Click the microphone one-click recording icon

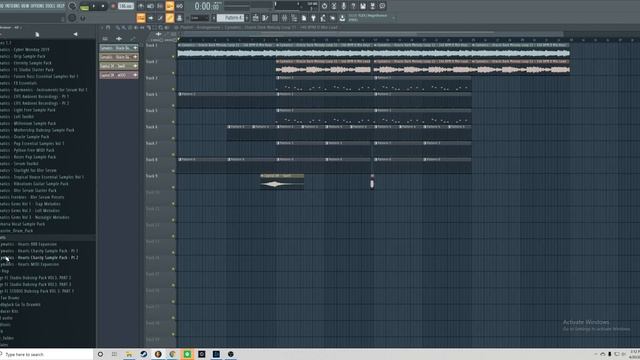click(344, 6)
